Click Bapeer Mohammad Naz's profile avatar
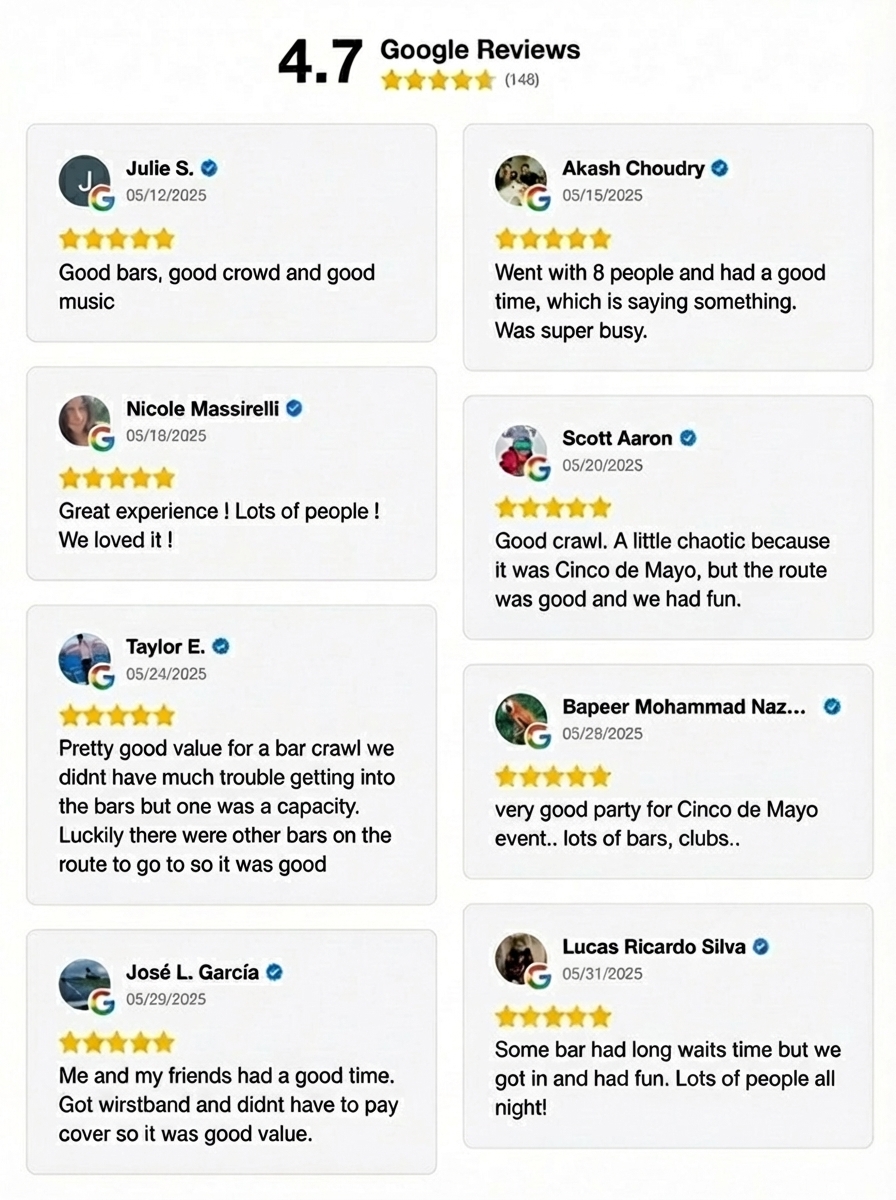 521,719
